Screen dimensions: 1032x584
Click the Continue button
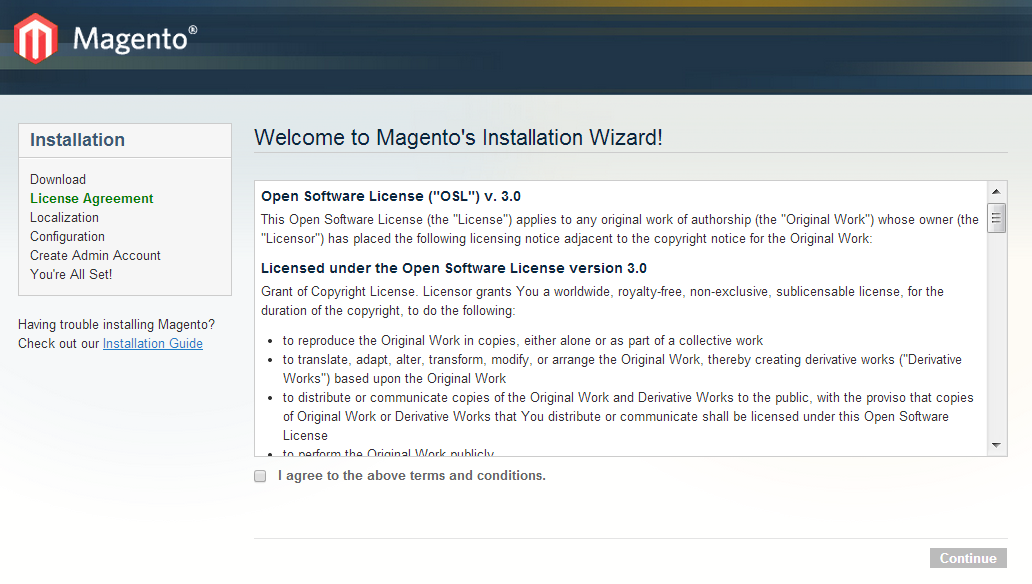click(x=968, y=558)
